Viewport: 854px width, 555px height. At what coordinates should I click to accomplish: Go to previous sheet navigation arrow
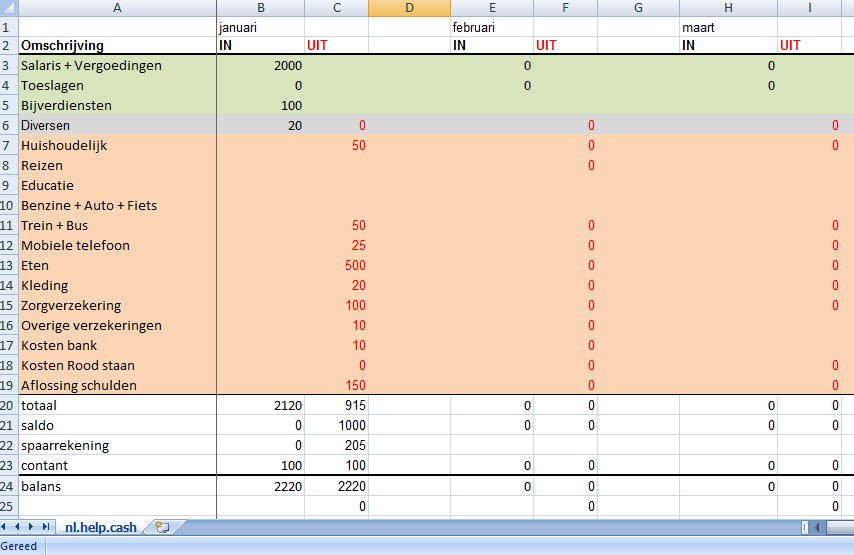pos(17,527)
